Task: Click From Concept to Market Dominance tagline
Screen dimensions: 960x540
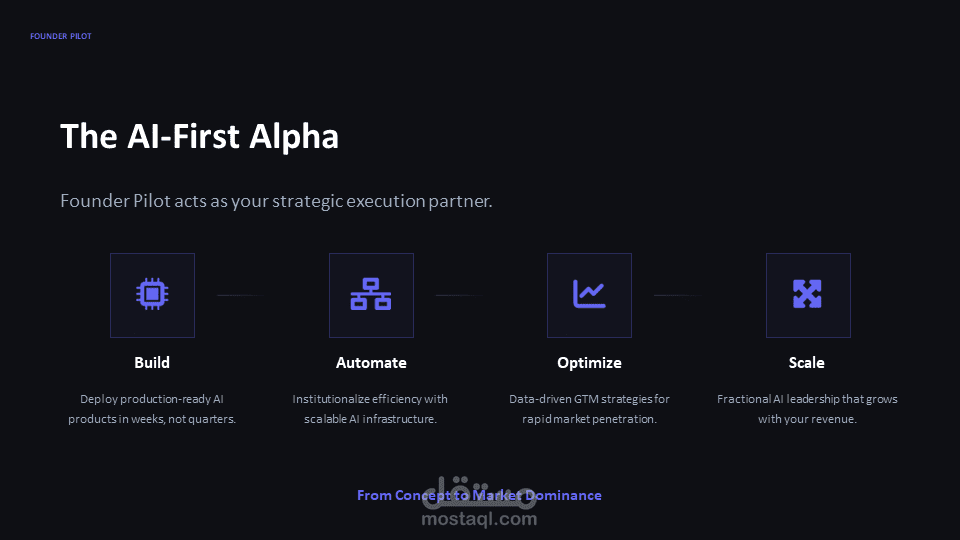Action: click(479, 495)
